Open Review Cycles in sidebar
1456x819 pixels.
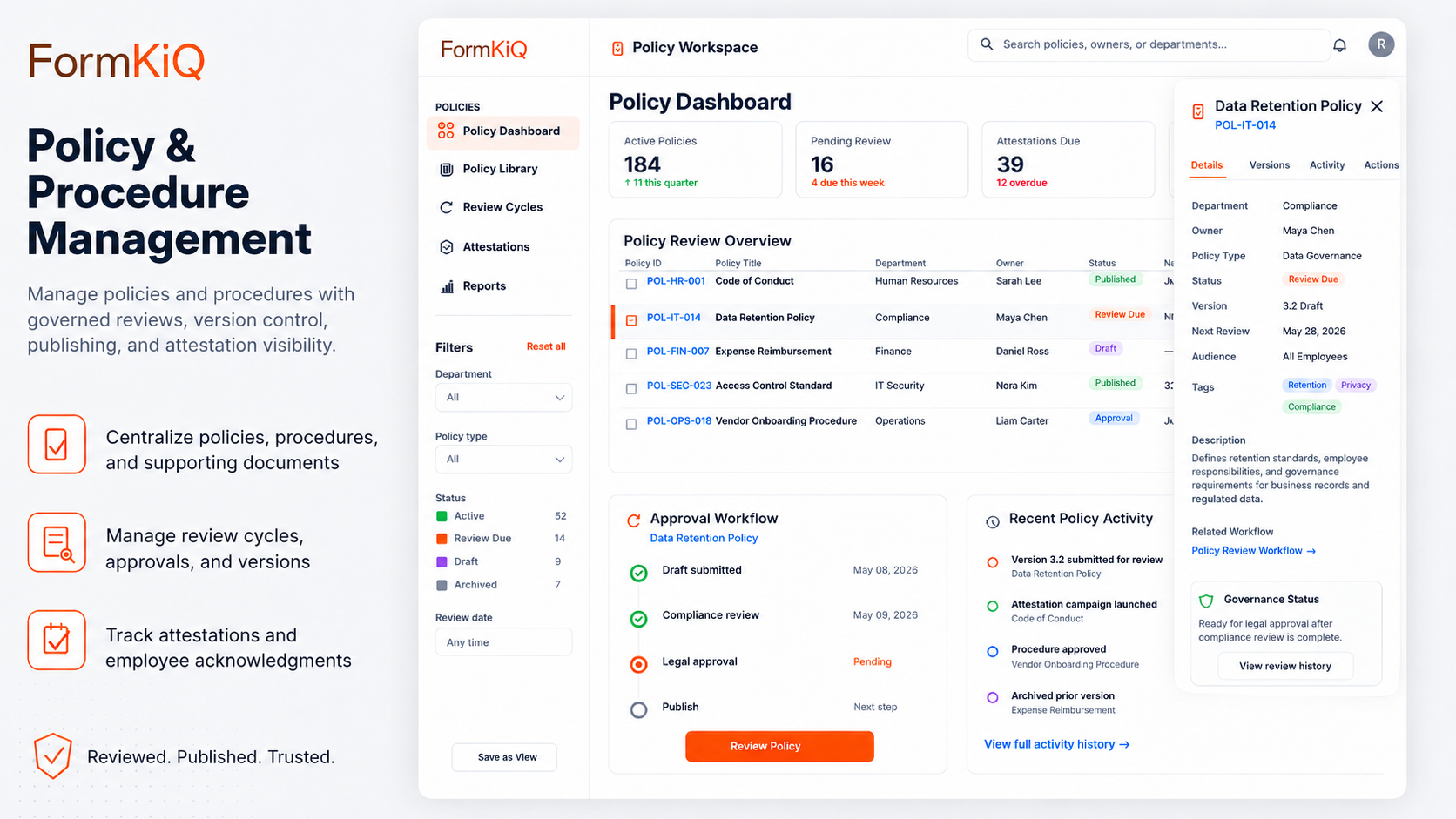click(502, 207)
